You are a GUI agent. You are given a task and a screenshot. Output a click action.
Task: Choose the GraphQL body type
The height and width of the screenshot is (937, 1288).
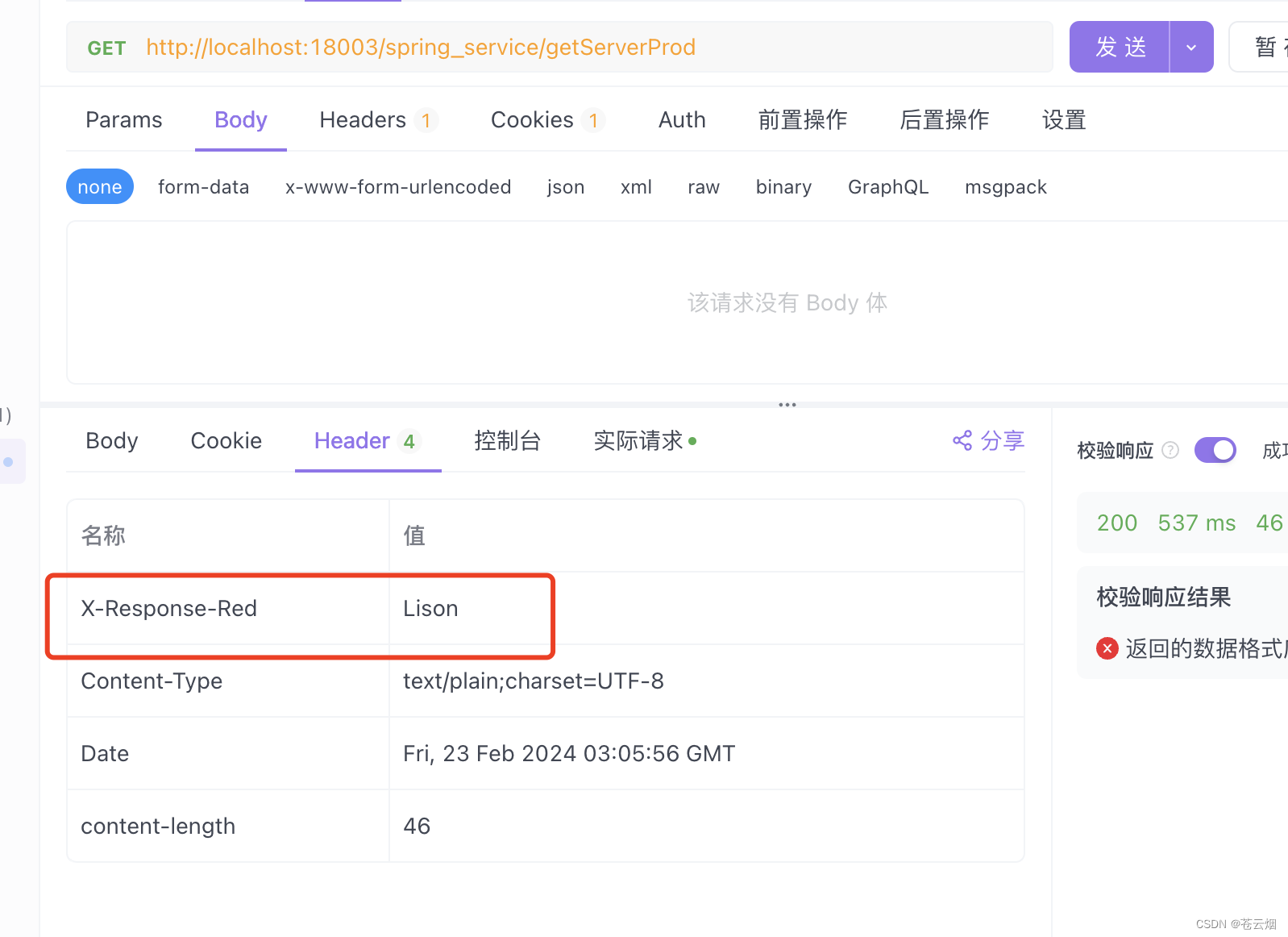point(888,186)
